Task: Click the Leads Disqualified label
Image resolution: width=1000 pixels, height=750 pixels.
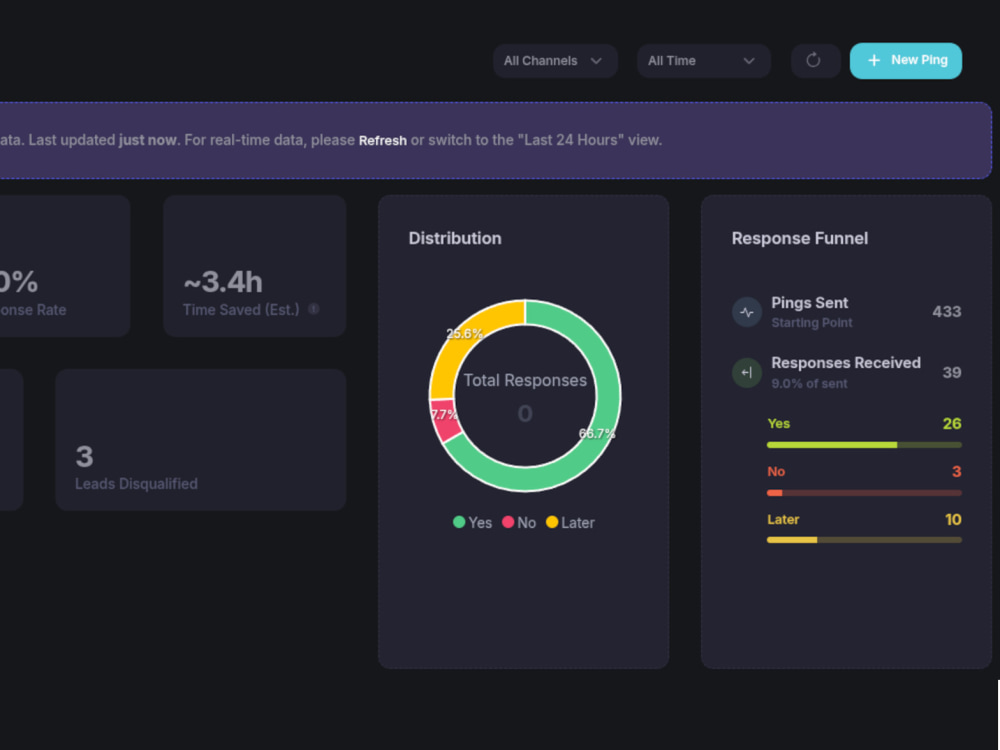Action: 136,483
